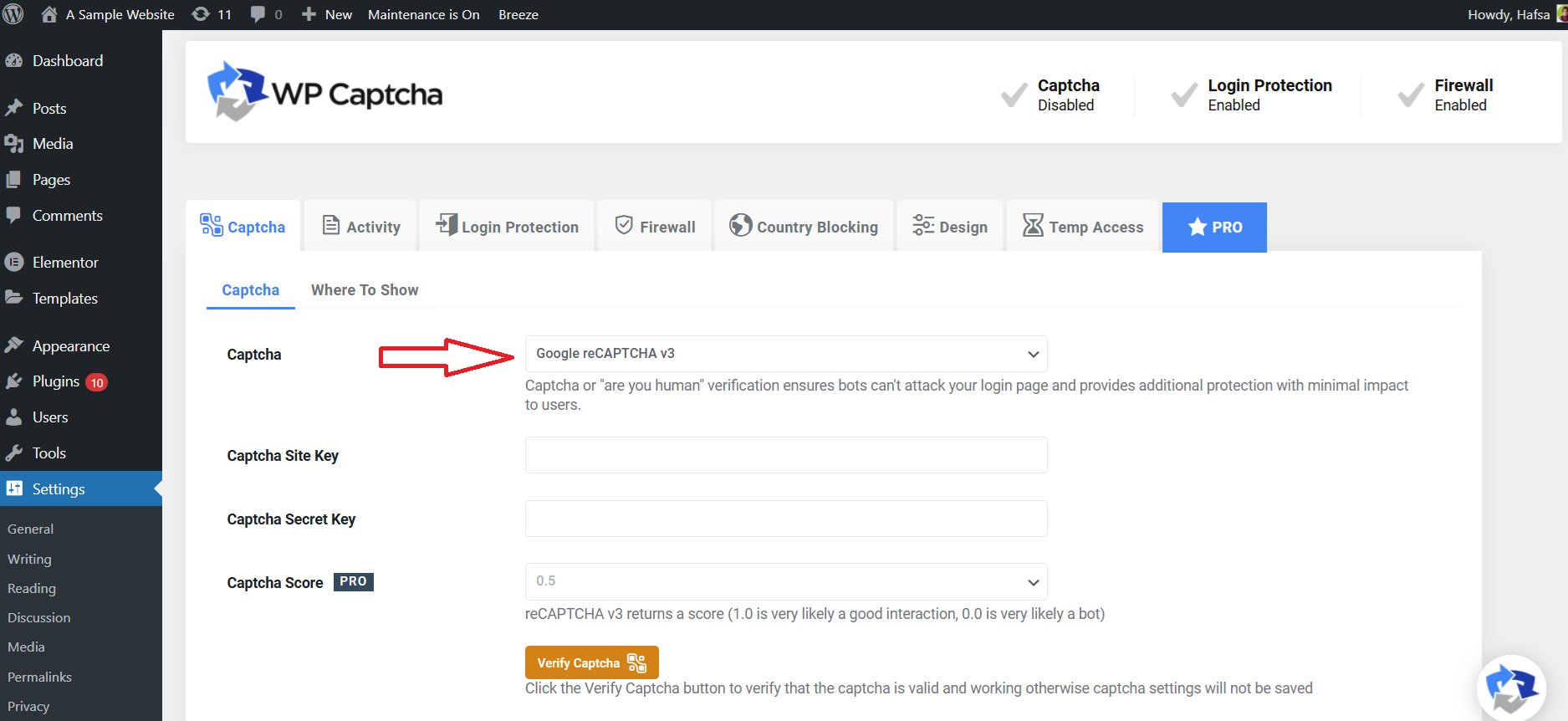
Task: Click the Firewall shield icon
Action: coord(624,225)
